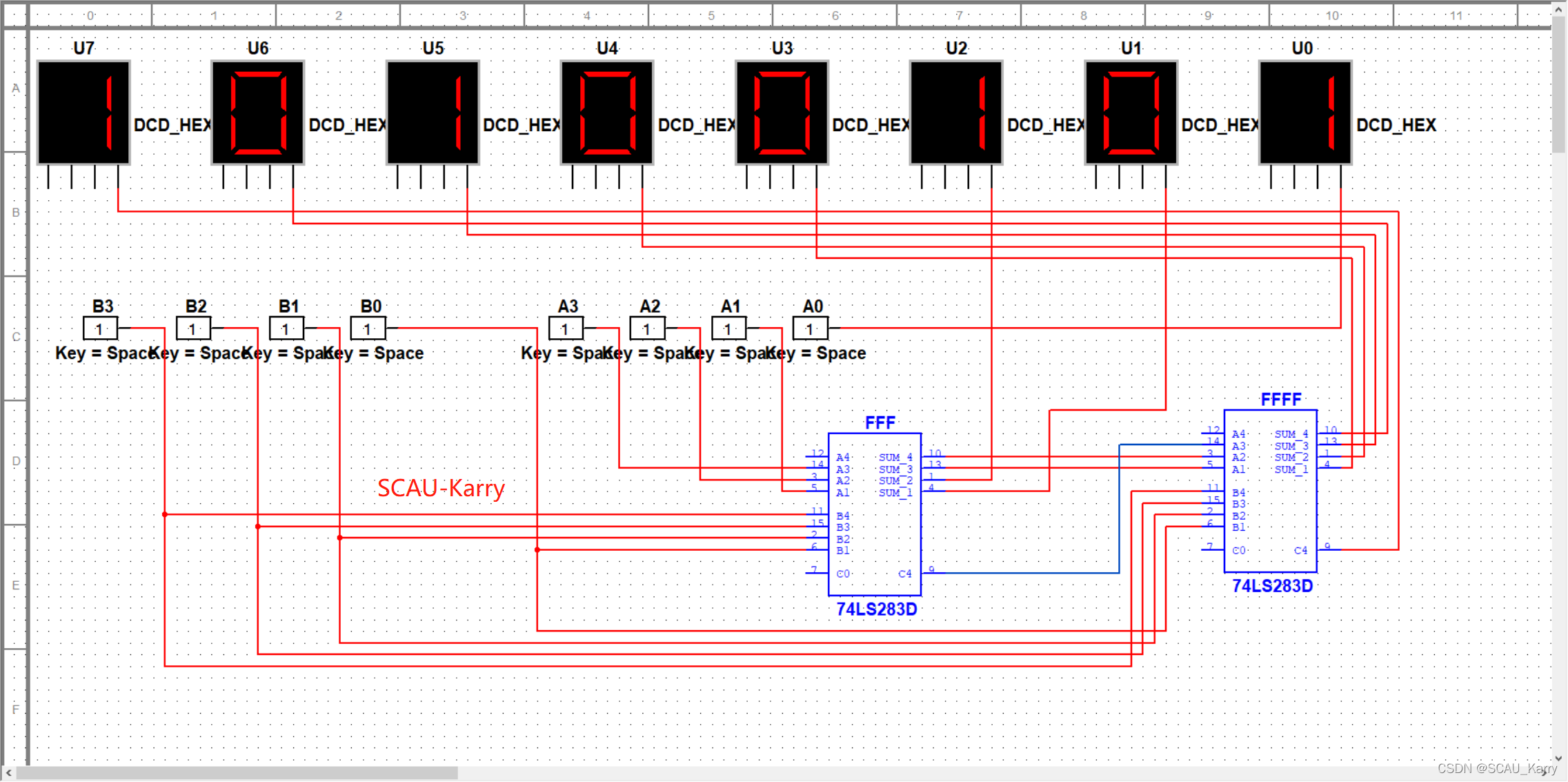The height and width of the screenshot is (782, 1568).
Task: Click the vertical scrollbar up arrow
Action: (1558, 10)
